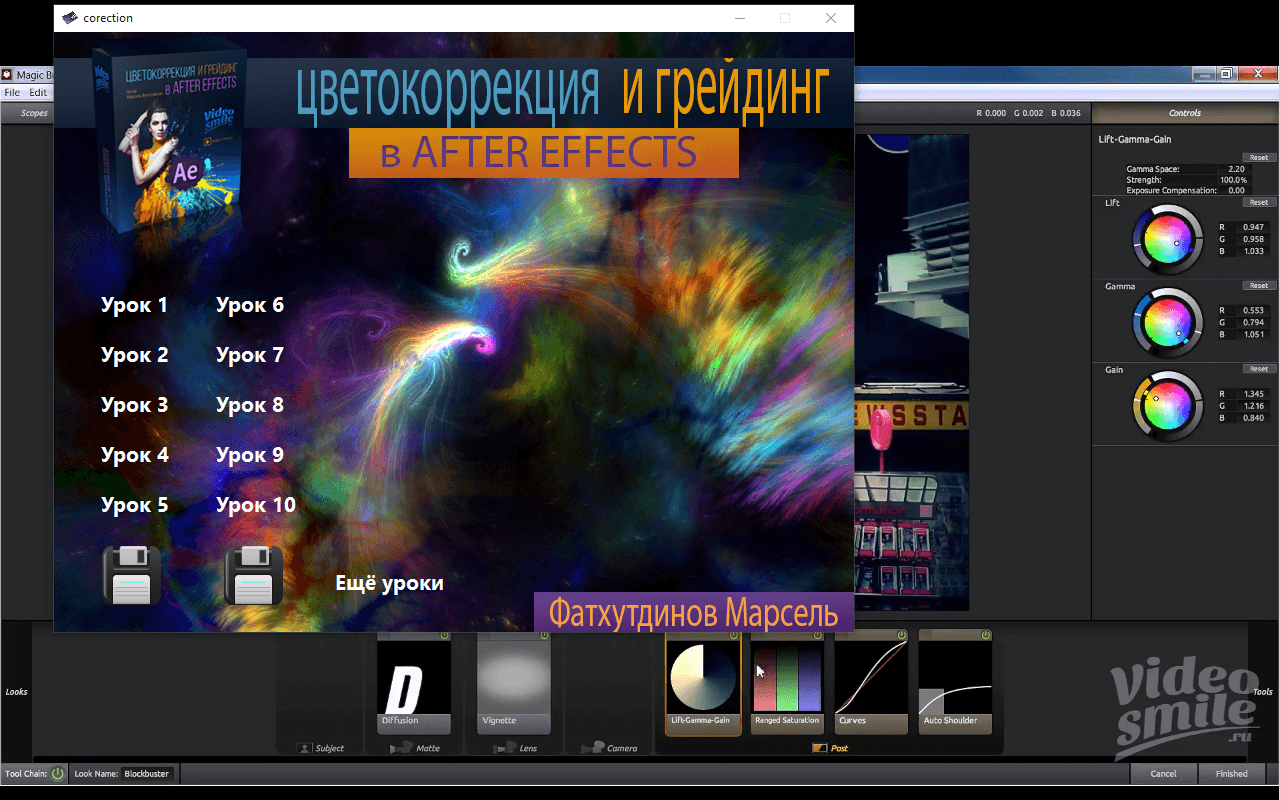
Task: Open lesson Урок 7
Action: coord(250,355)
